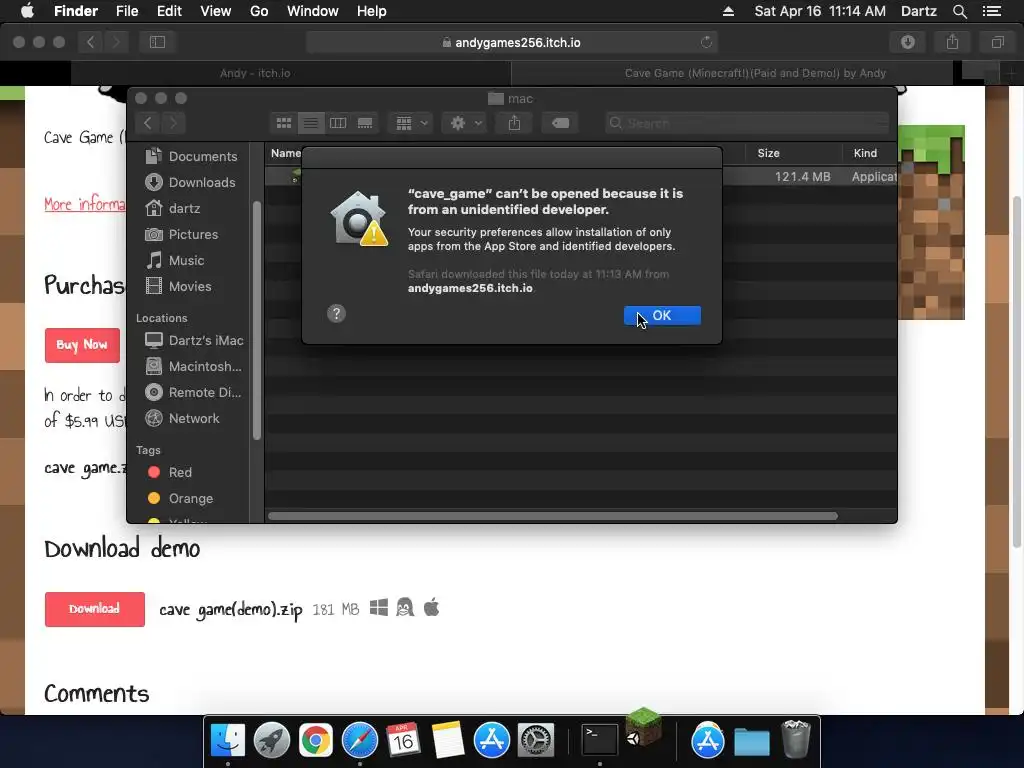Open Spotlight search in the menu bar
Screen dimensions: 1024x768
coord(959,11)
